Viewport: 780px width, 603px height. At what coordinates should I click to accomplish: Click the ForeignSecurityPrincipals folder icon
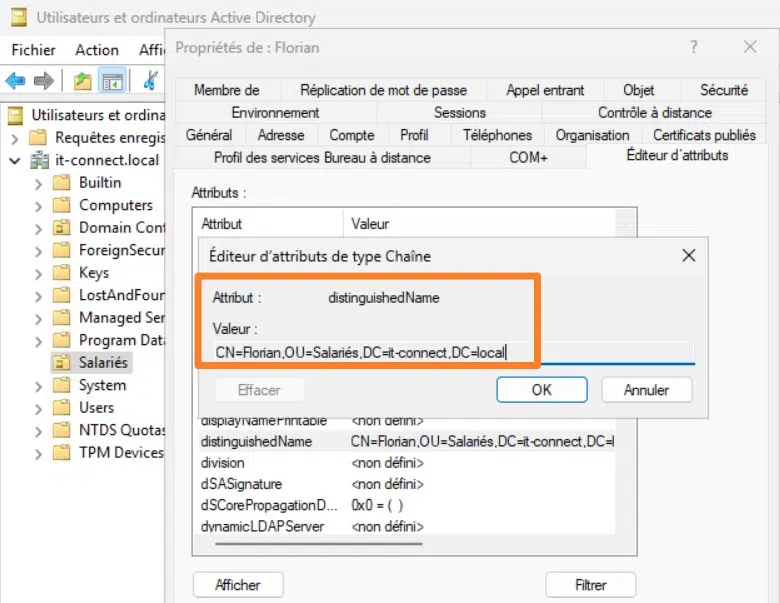click(x=62, y=250)
